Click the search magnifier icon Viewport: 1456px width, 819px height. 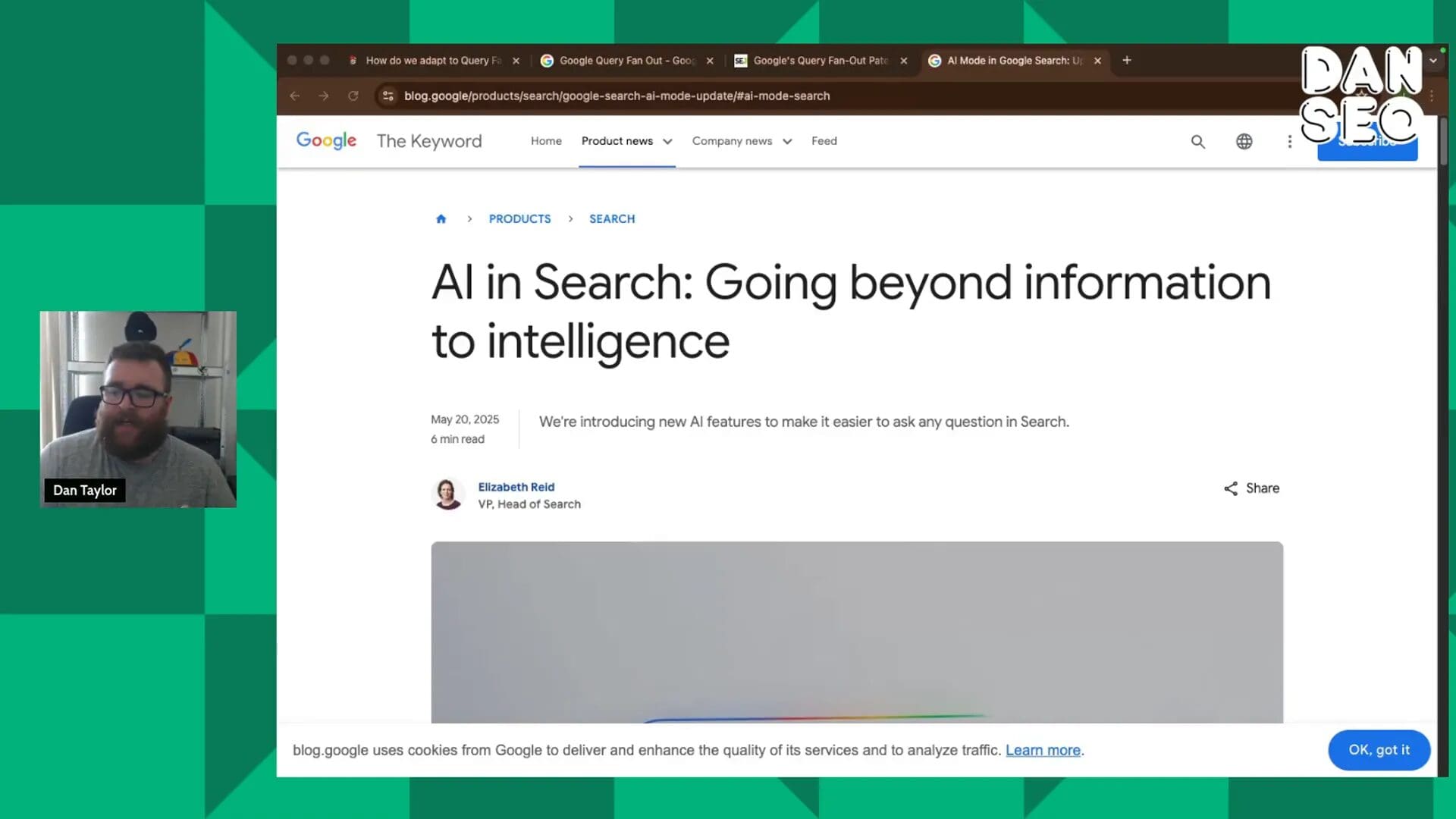tap(1197, 142)
